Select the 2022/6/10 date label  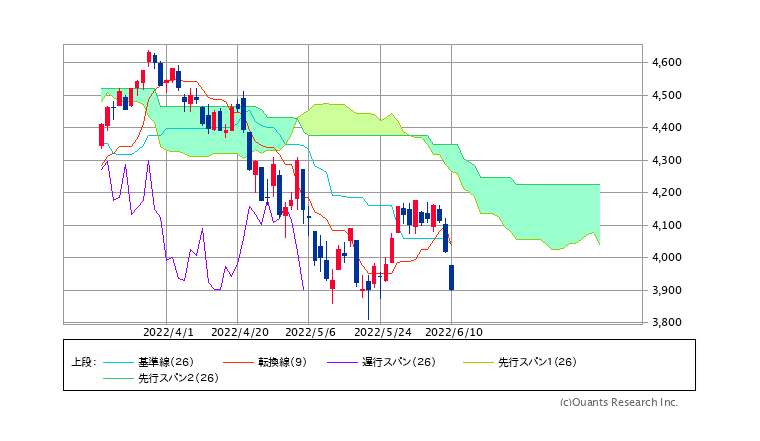454,331
